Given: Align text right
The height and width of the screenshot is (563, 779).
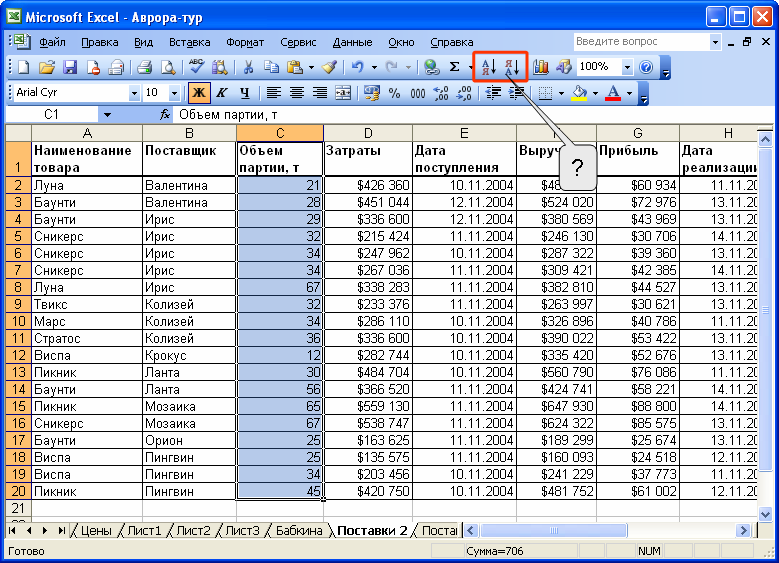Looking at the screenshot, I should 320,92.
